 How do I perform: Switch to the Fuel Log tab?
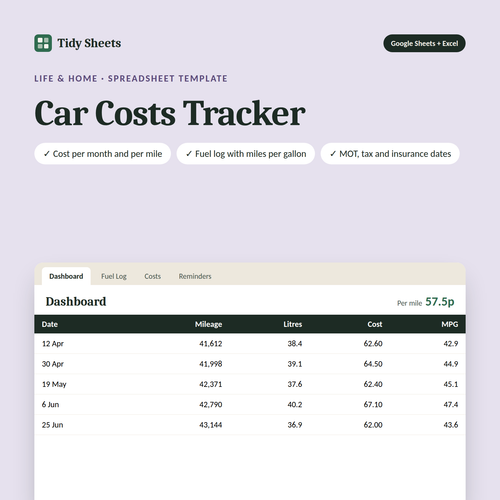(114, 276)
